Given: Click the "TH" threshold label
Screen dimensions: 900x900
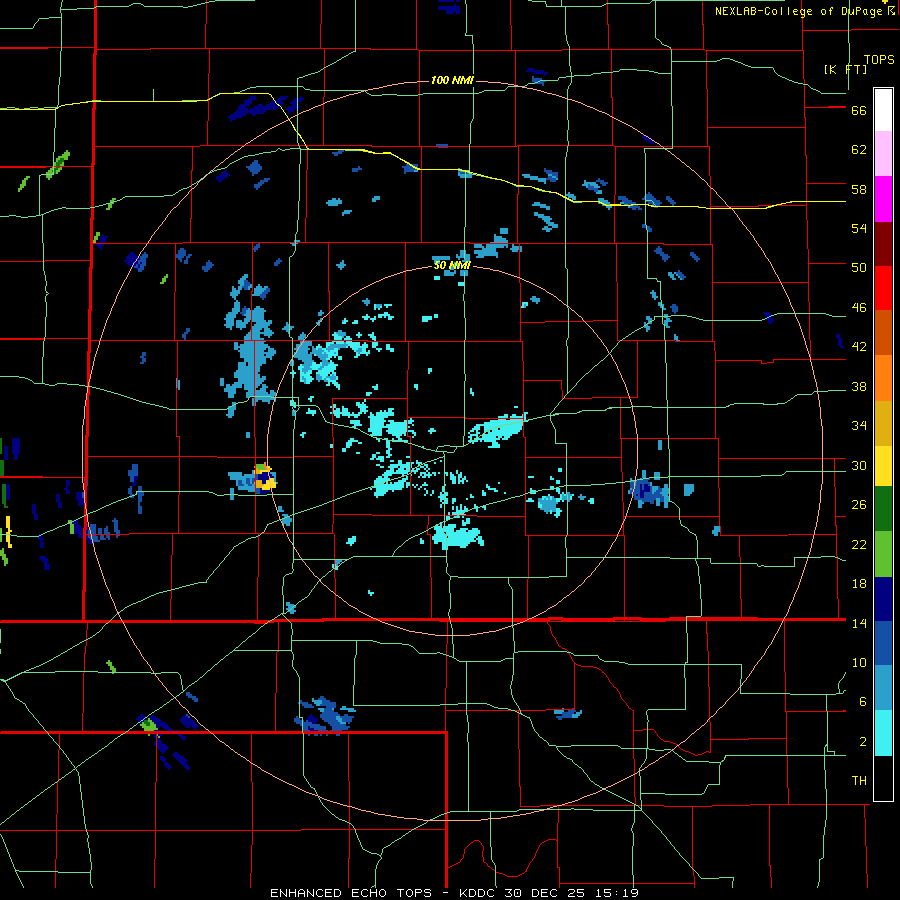Looking at the screenshot, I should click(x=859, y=780).
